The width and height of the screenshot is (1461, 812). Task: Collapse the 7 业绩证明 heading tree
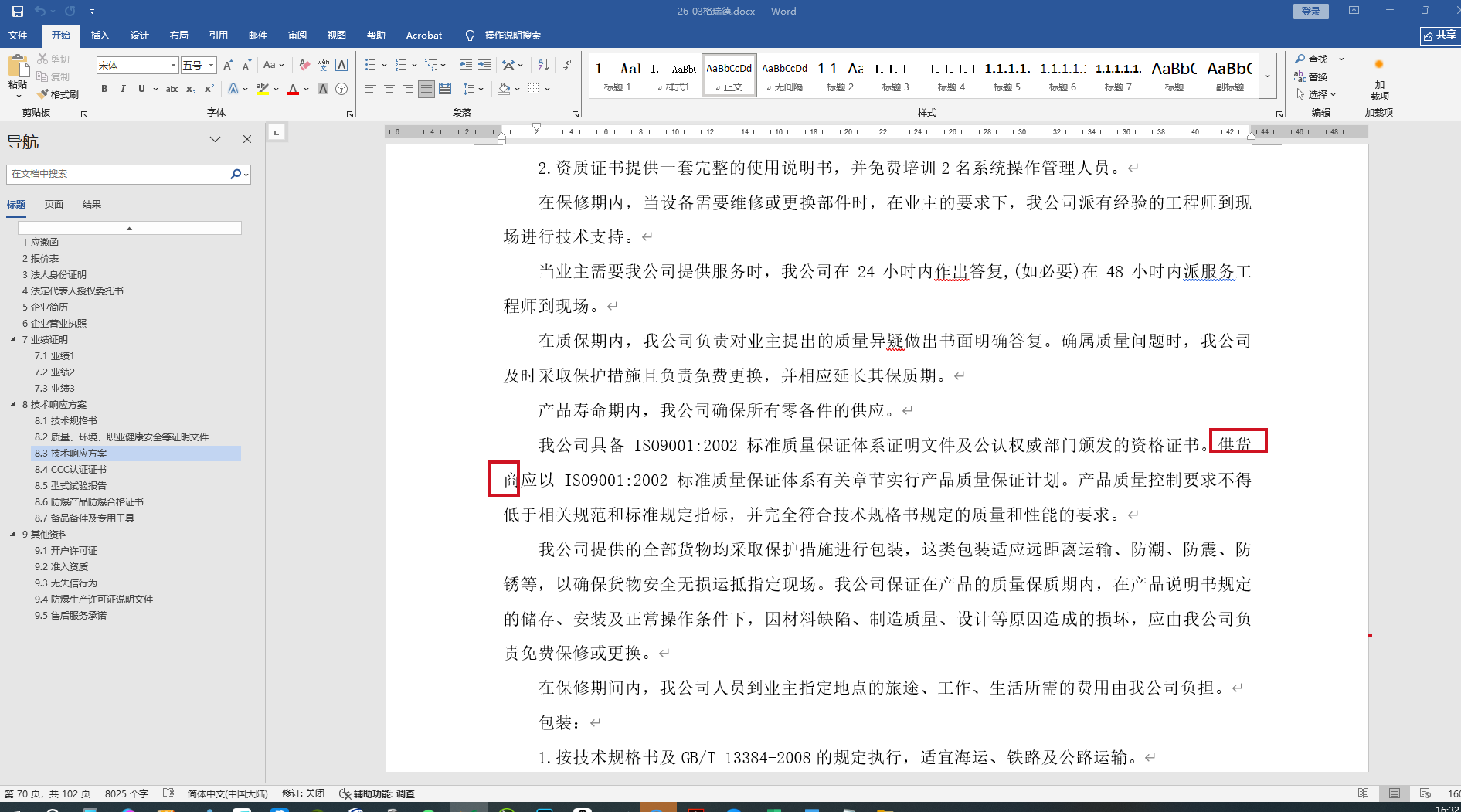click(x=12, y=340)
